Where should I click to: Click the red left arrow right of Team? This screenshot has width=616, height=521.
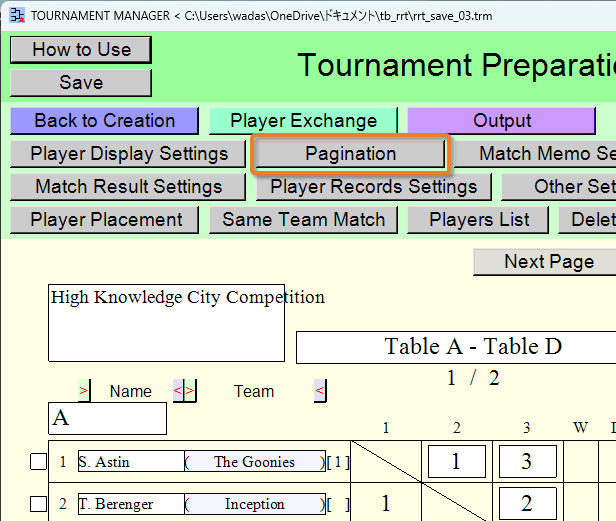click(x=320, y=391)
